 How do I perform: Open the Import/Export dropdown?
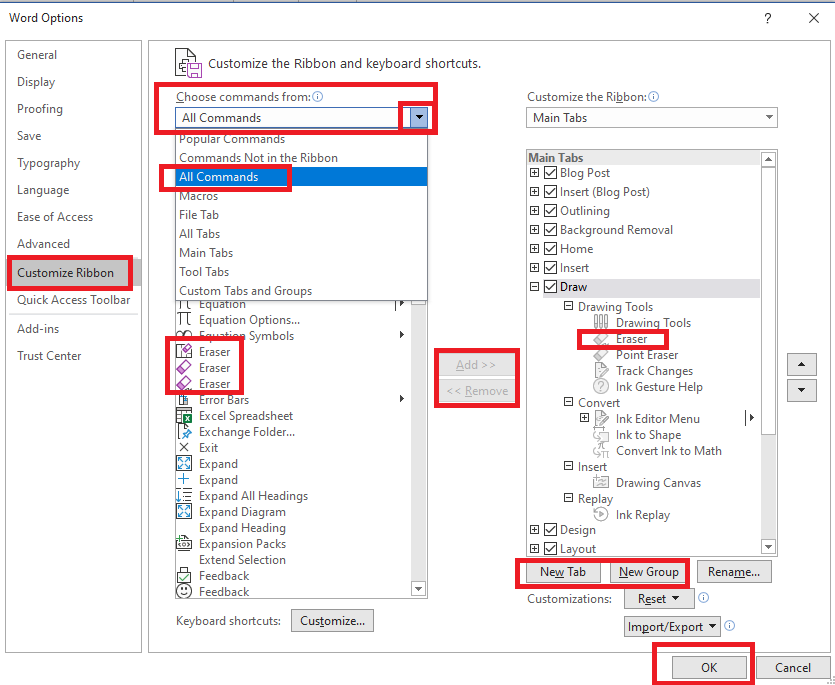point(672,627)
